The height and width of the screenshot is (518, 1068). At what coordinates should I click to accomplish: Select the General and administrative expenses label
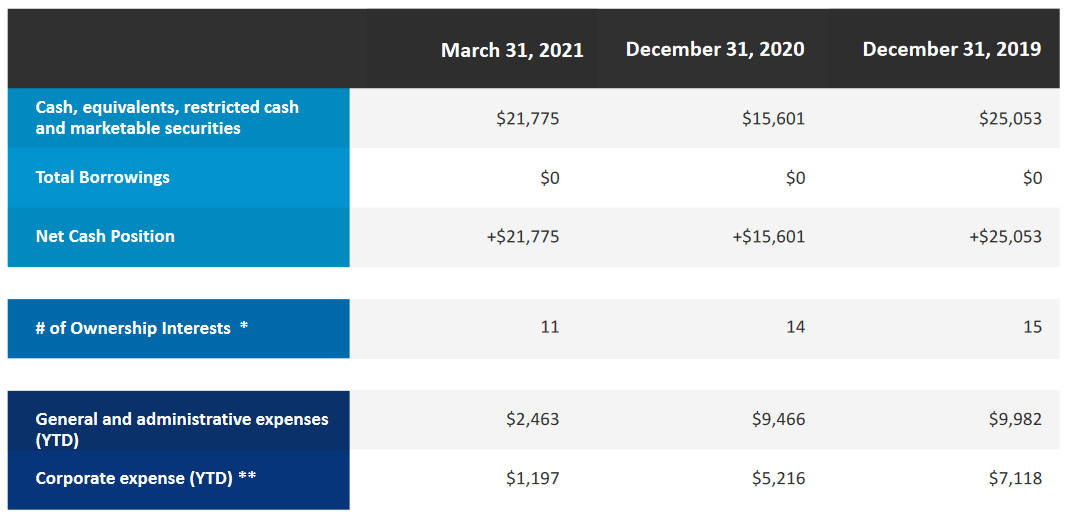pos(181,429)
